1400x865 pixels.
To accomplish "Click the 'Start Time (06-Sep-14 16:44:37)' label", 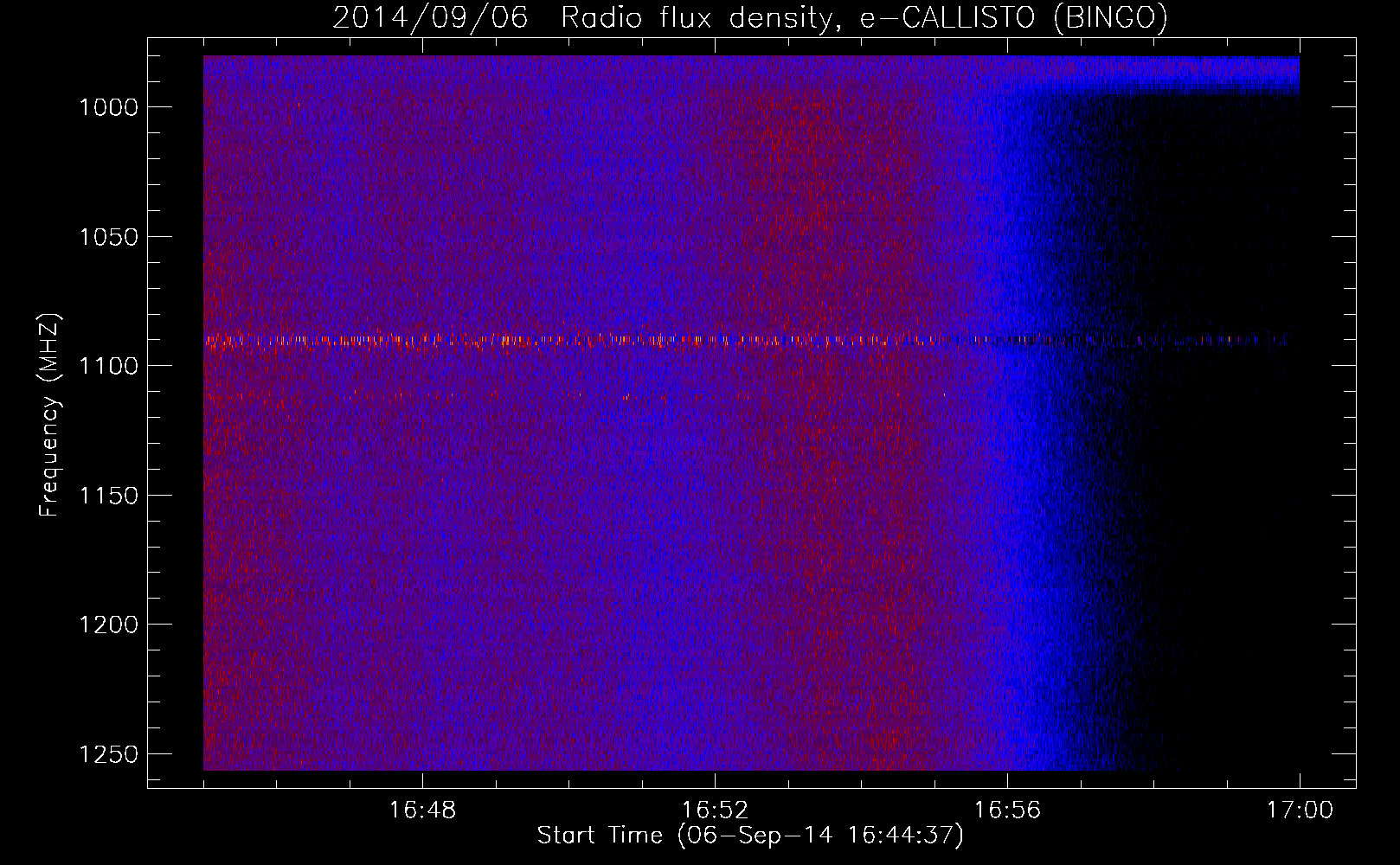I will [750, 836].
